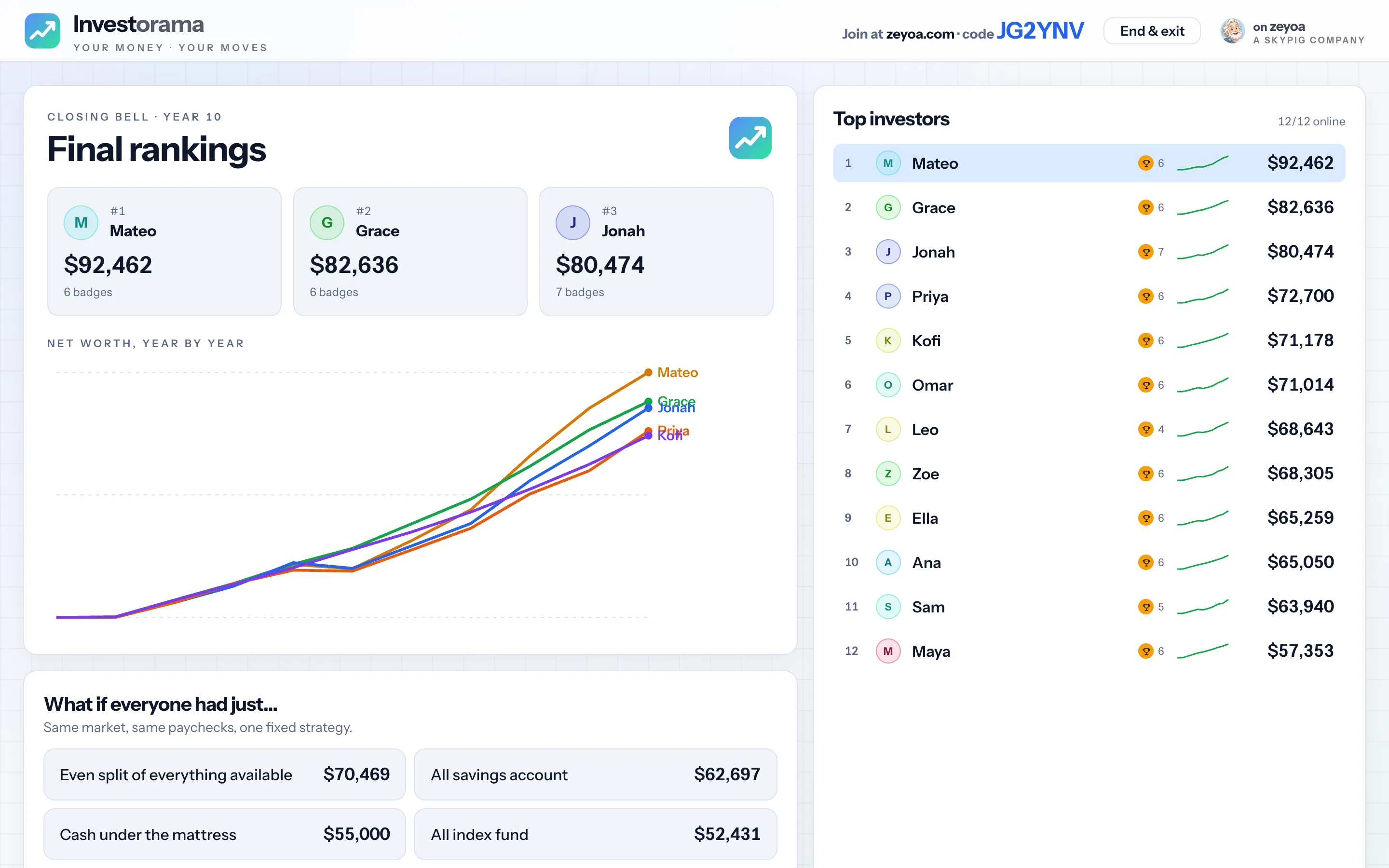Click Maya's name in the leaderboard
1389x868 pixels.
click(x=931, y=651)
